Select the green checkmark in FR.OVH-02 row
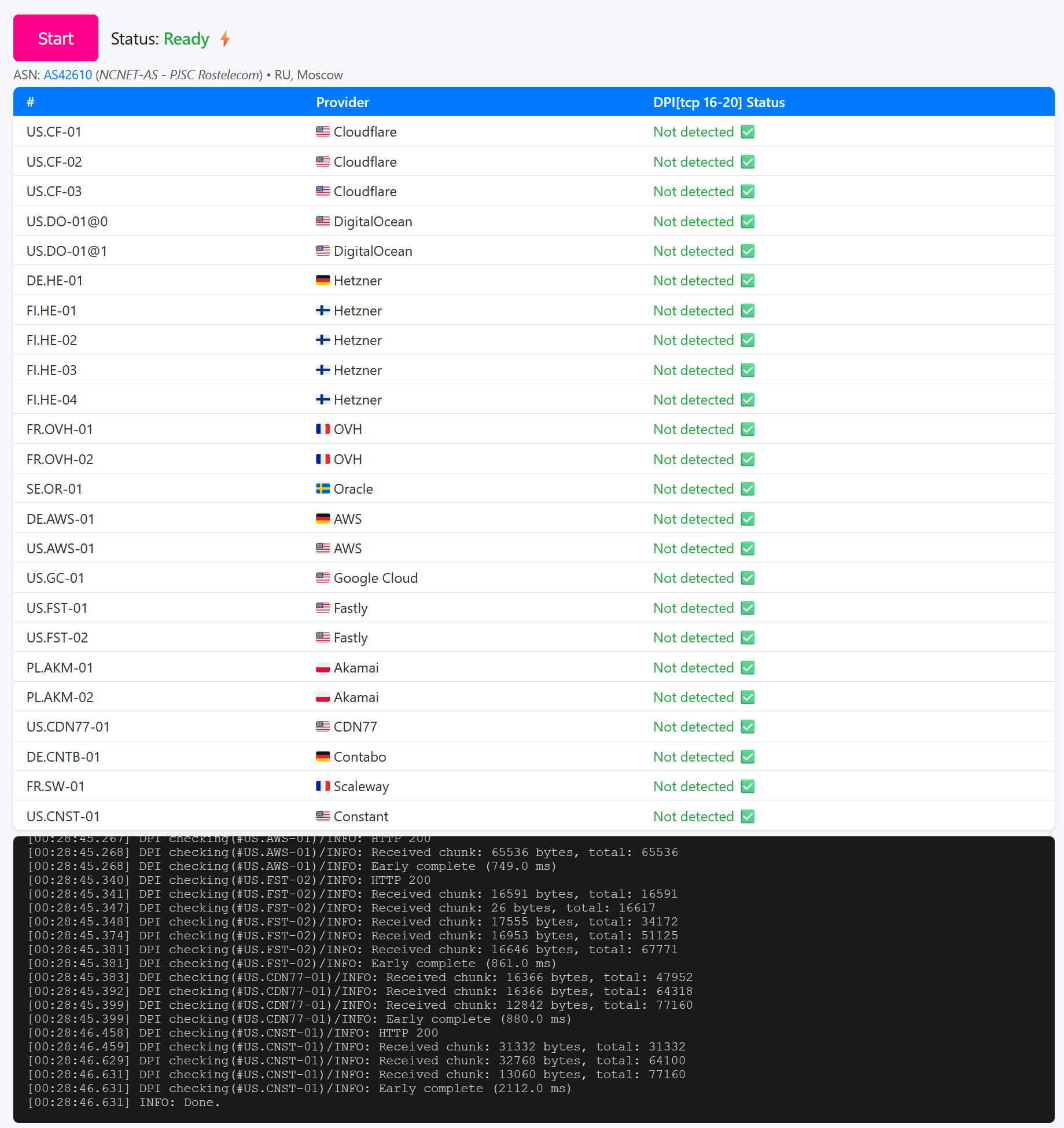Image resolution: width=1064 pixels, height=1128 pixels. pyautogui.click(x=748, y=460)
